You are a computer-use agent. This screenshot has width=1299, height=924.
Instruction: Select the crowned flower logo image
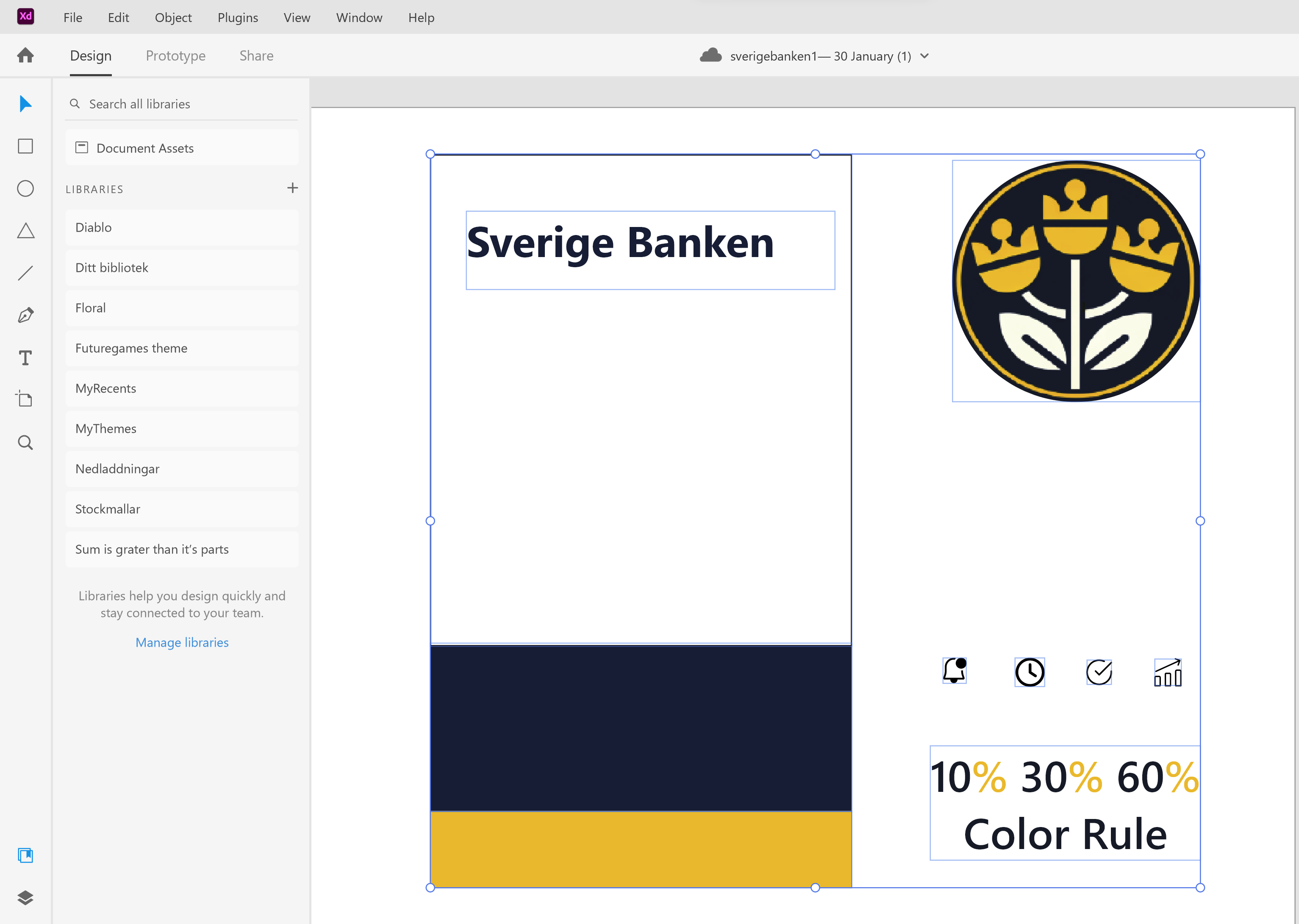(x=1076, y=281)
